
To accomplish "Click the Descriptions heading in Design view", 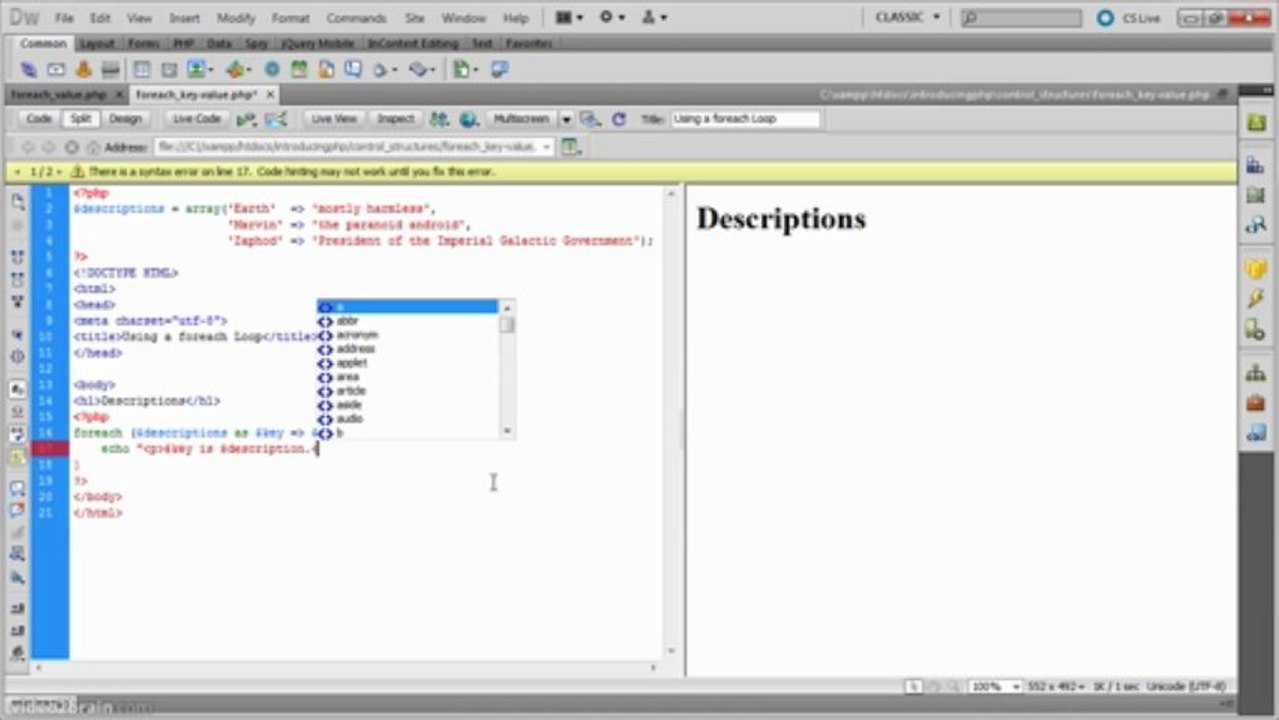I will pyautogui.click(x=781, y=219).
